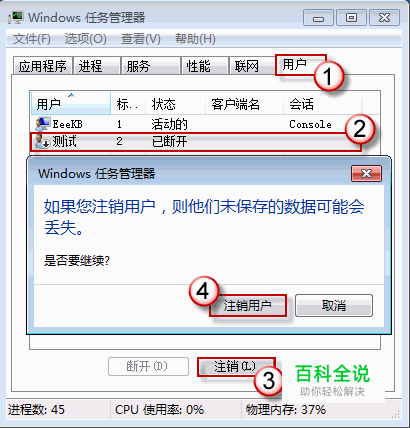This screenshot has height=428, width=410.
Task: Open the 选项(O) menu
Action: [x=85, y=39]
